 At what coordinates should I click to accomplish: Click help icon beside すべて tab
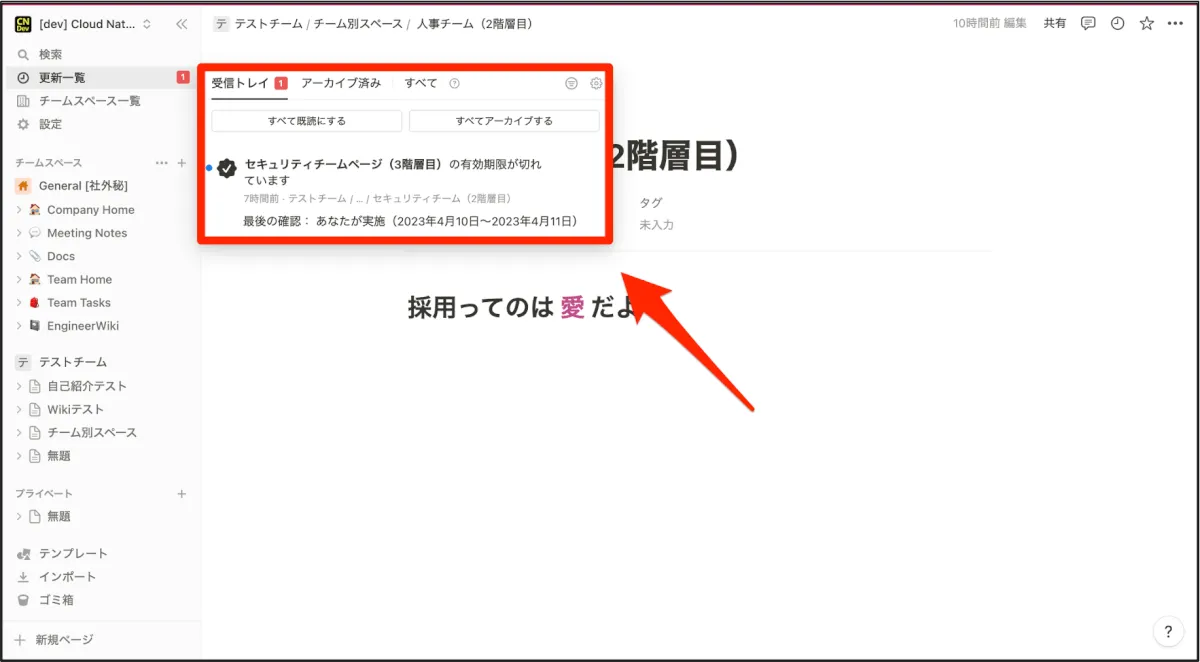(454, 84)
